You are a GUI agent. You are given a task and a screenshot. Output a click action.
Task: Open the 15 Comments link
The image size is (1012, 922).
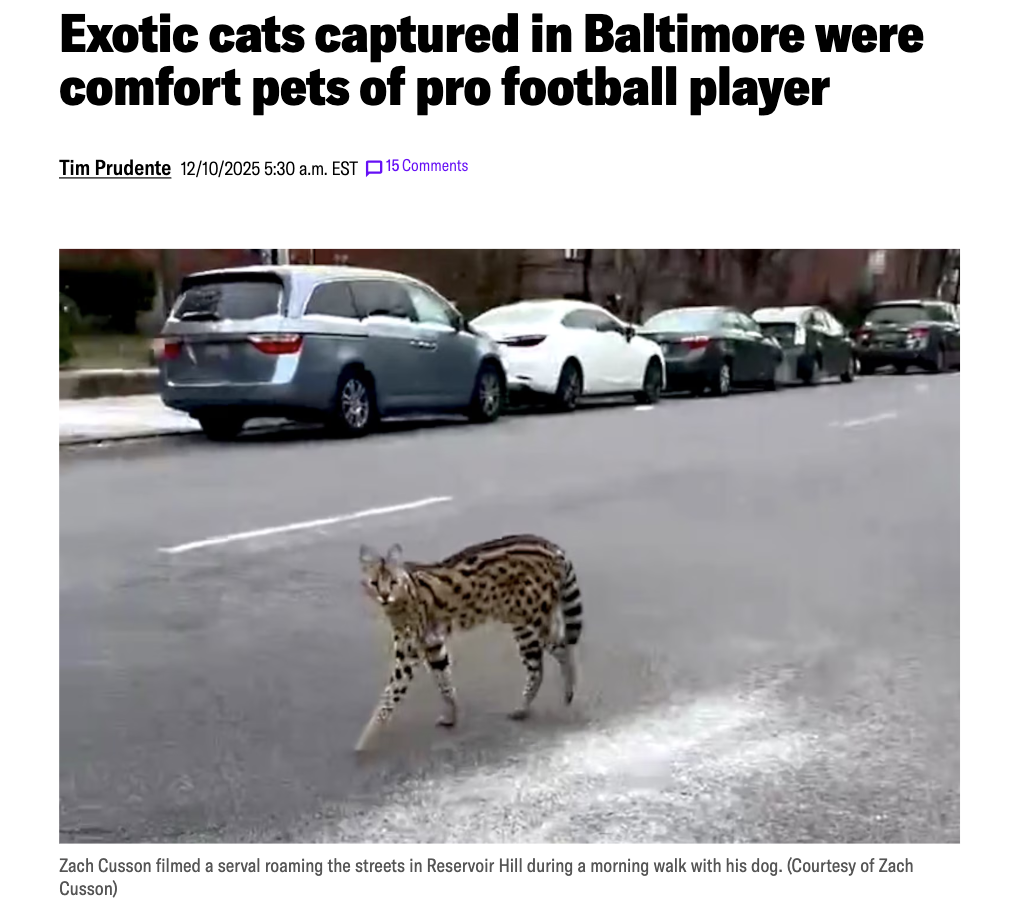click(427, 166)
